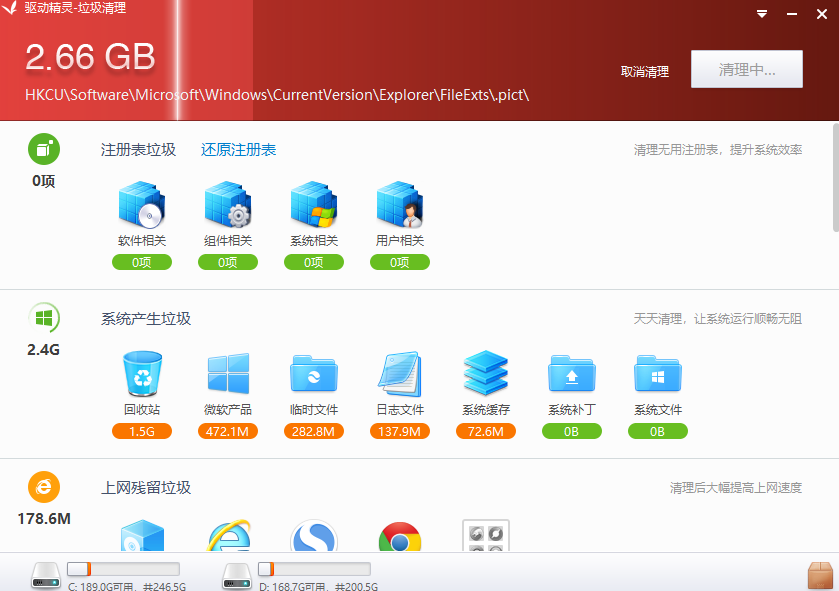839x591 pixels.
Task: Click the C drive disk icon
Action: (x=44, y=573)
